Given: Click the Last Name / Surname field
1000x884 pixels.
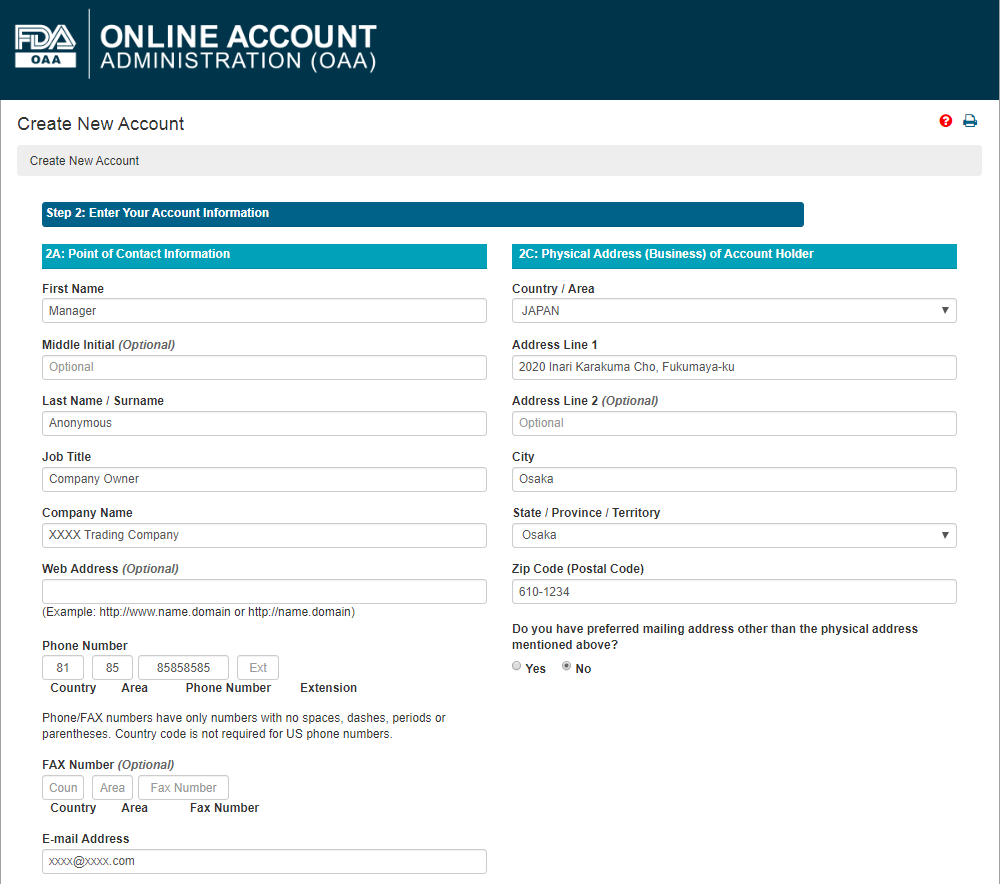Looking at the screenshot, I should pos(264,423).
